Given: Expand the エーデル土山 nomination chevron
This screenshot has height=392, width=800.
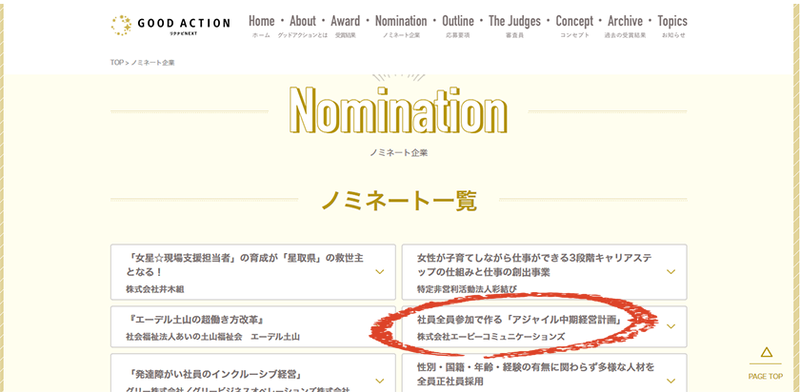Looking at the screenshot, I should 380,327.
